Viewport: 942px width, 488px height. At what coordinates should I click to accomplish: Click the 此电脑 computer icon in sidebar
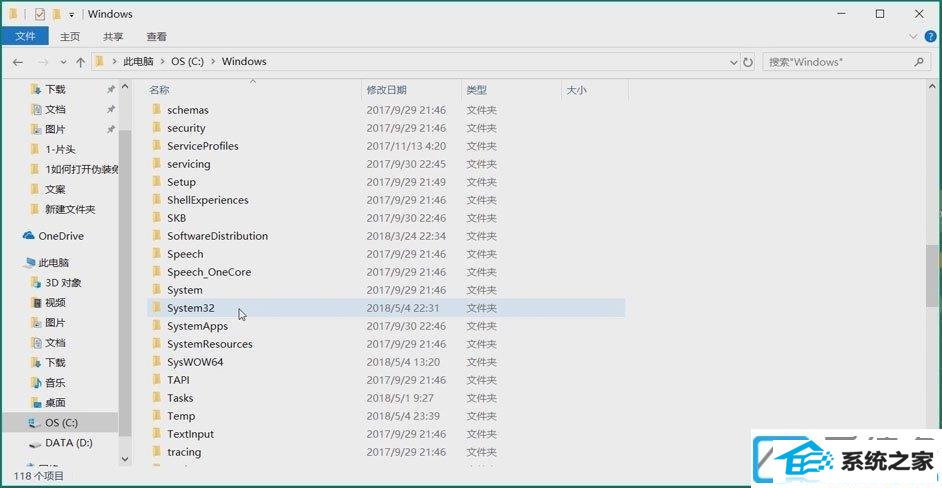pos(29,263)
